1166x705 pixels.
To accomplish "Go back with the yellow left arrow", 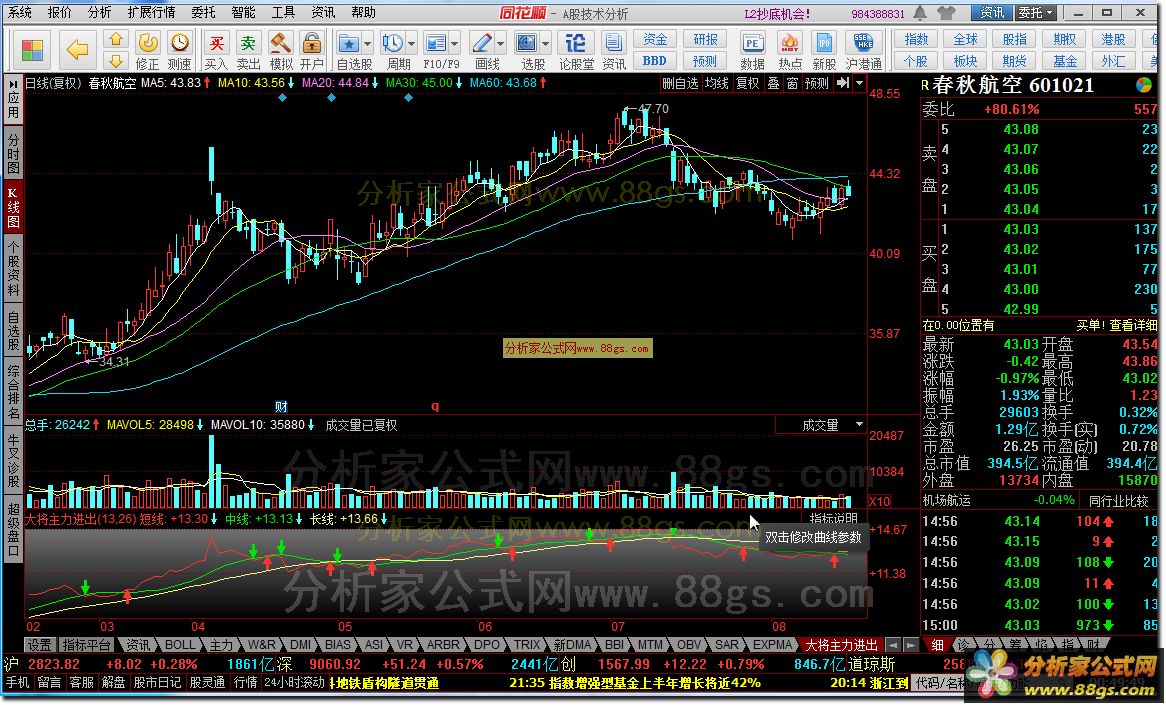I will (x=77, y=50).
